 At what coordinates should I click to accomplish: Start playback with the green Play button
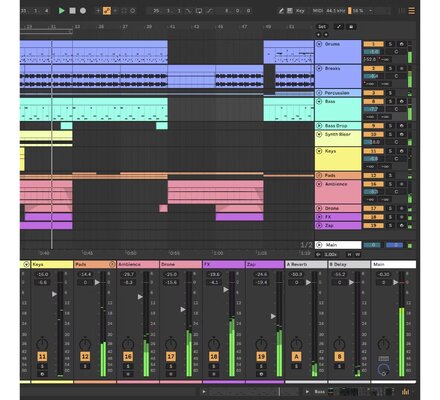click(62, 11)
